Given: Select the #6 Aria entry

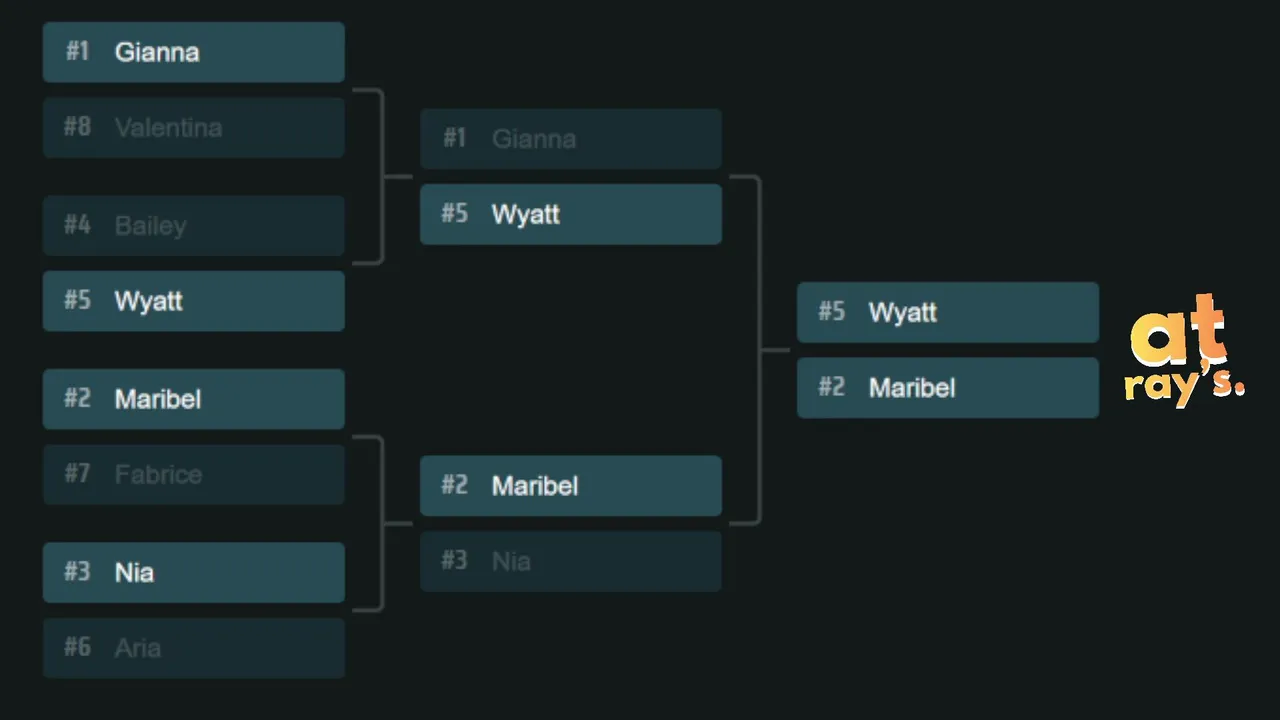Looking at the screenshot, I should pos(193,648).
